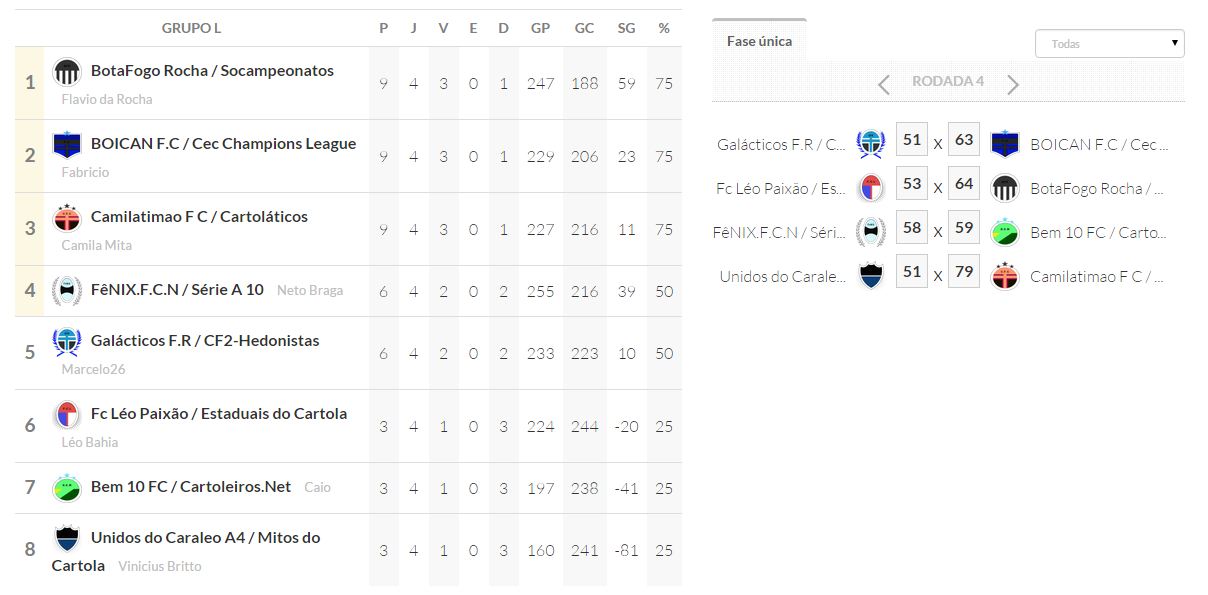This screenshot has width=1208, height=595.
Task: Advance to next rodada with right chevron
Action: (x=1013, y=84)
